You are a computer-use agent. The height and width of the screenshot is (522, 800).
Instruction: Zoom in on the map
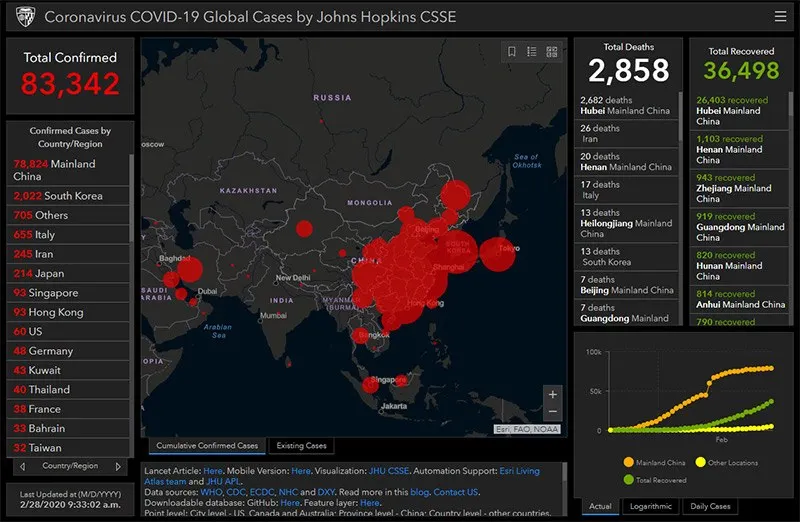[552, 394]
